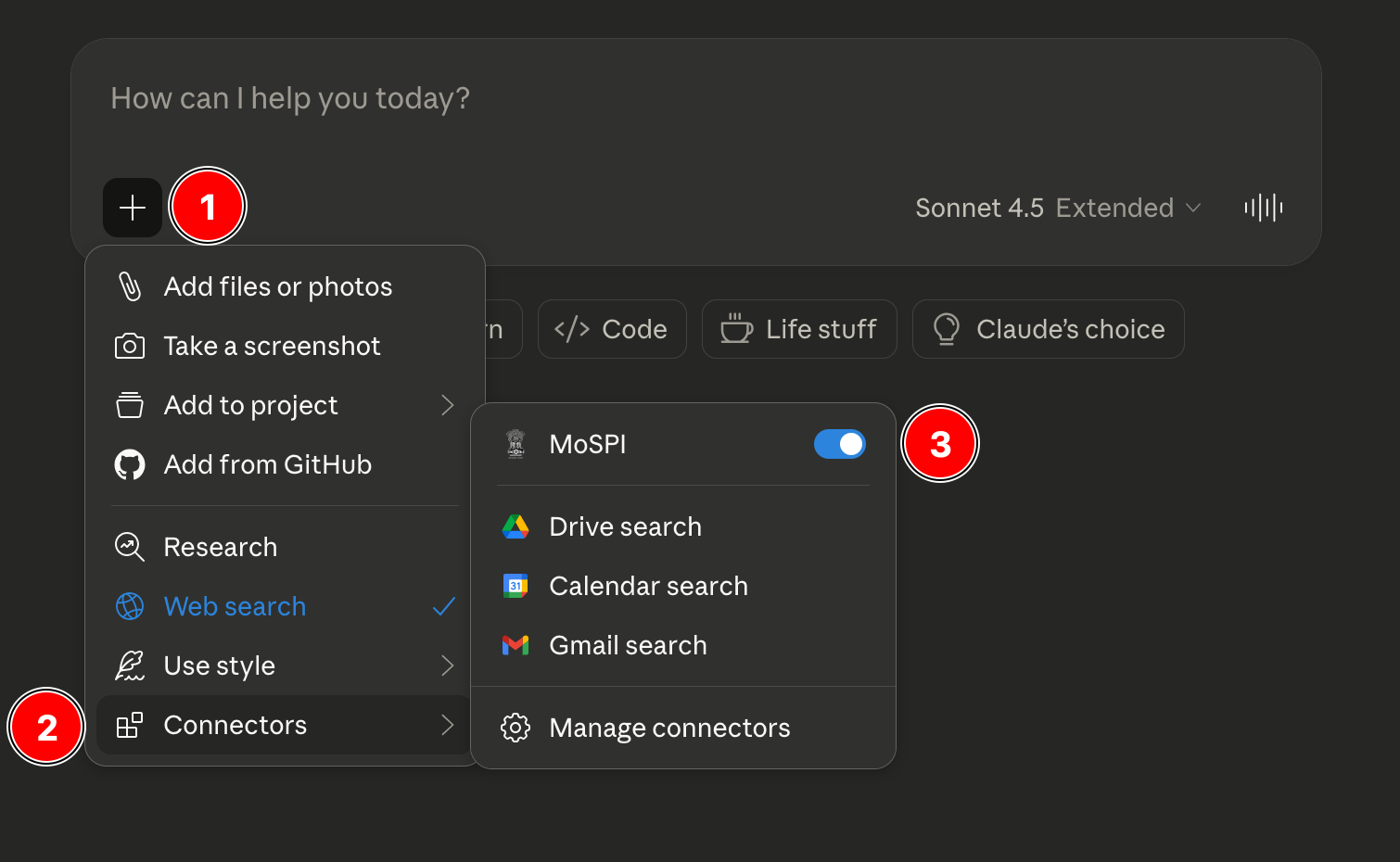Click the paperclip Add files icon
This screenshot has width=1400, height=862.
point(130,287)
